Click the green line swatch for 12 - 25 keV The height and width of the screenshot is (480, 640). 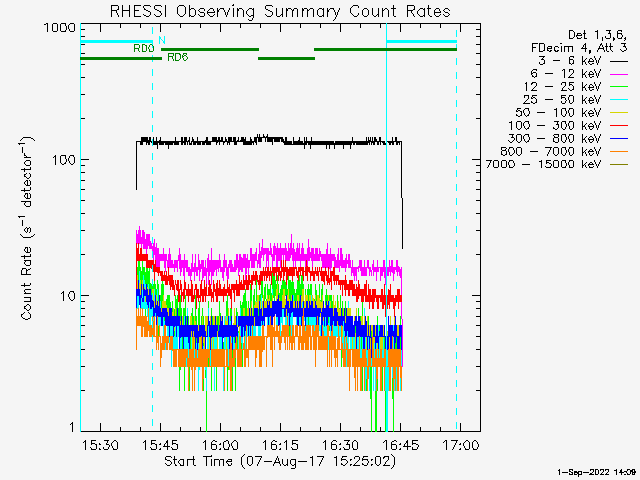[619, 87]
